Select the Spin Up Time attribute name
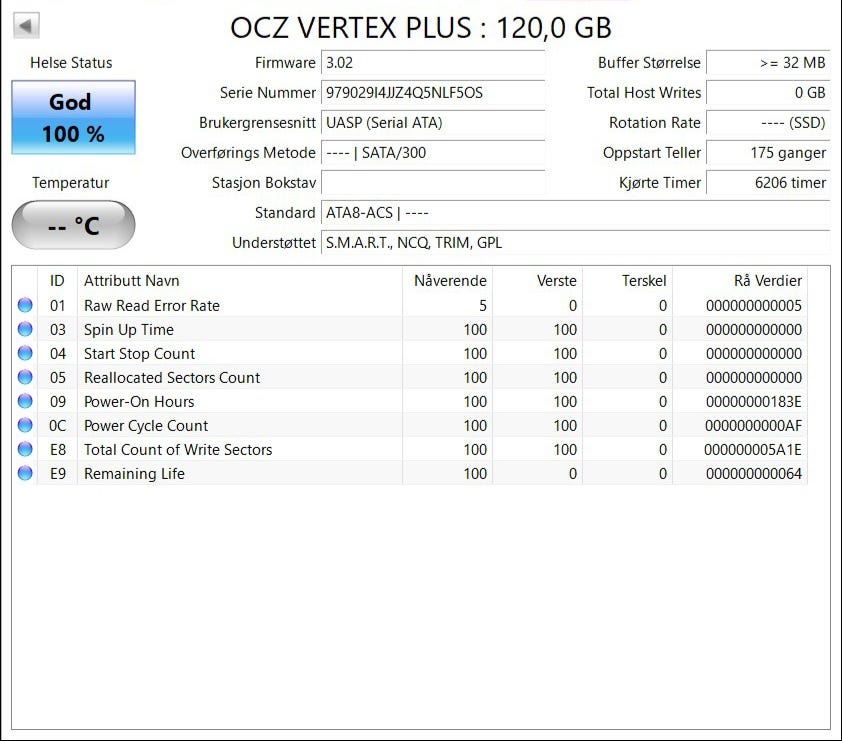 tap(129, 330)
